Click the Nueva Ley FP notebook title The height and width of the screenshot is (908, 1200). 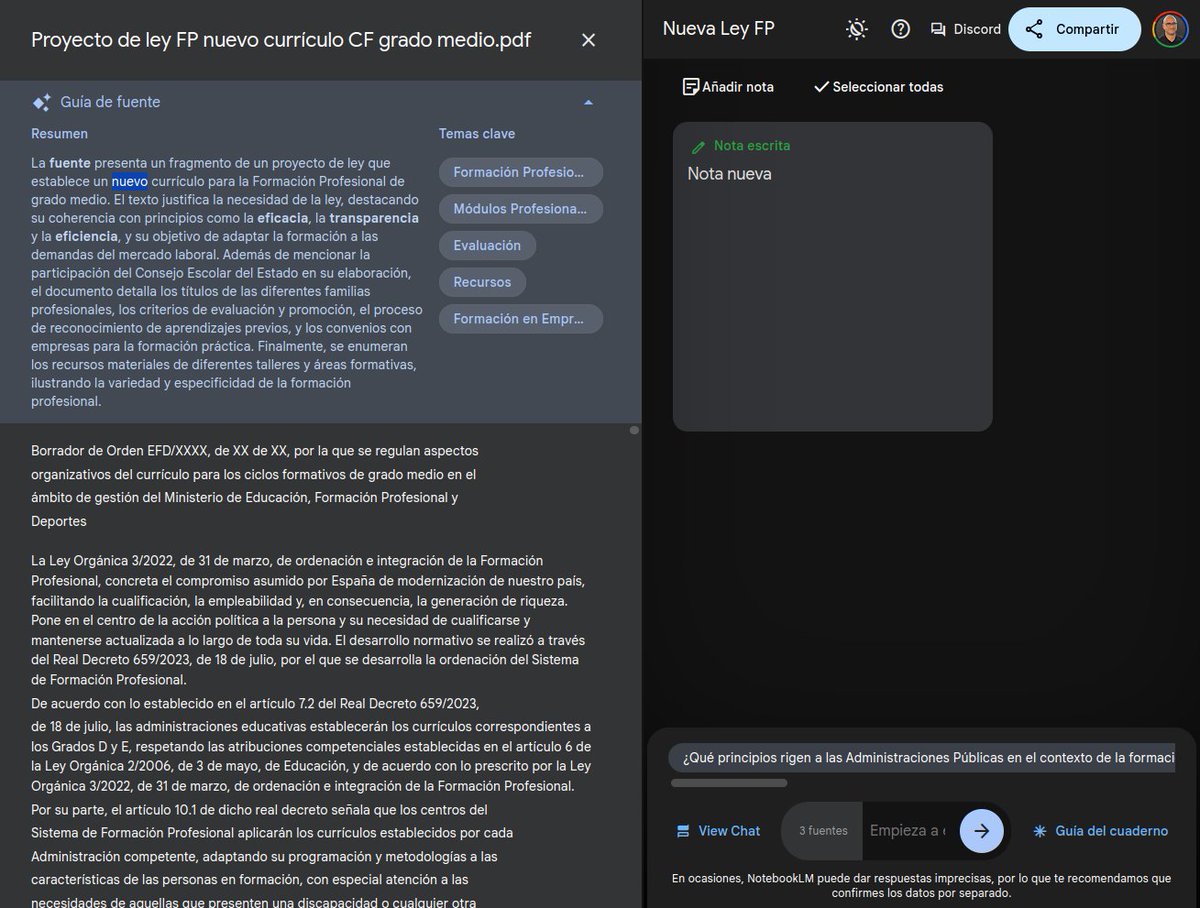tap(718, 29)
